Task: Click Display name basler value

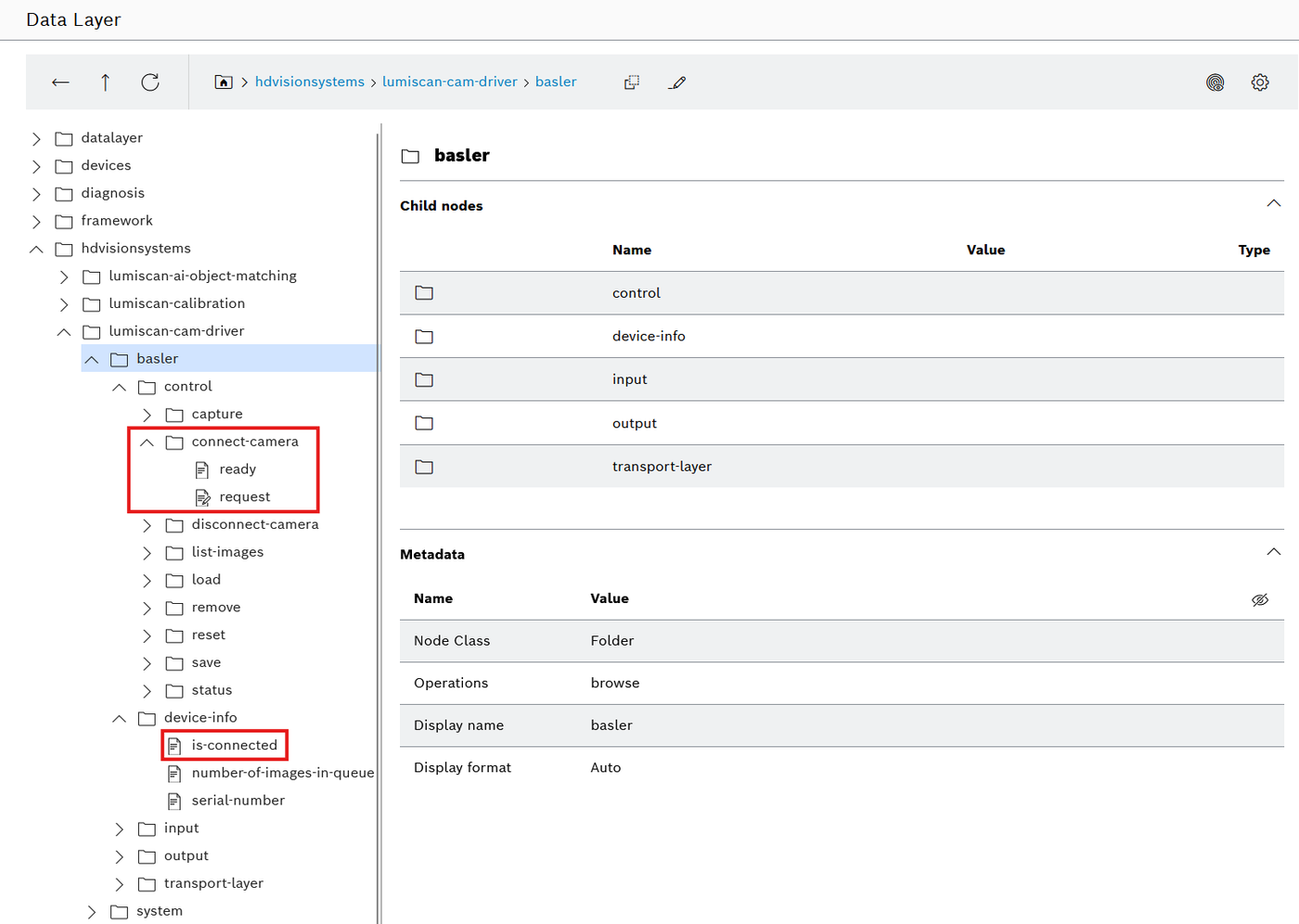Action: (x=611, y=725)
